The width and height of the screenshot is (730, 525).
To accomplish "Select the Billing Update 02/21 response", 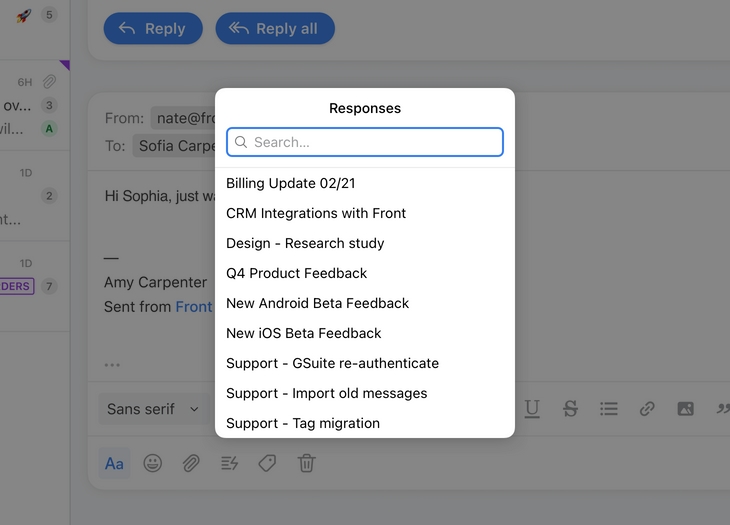I will click(x=291, y=183).
